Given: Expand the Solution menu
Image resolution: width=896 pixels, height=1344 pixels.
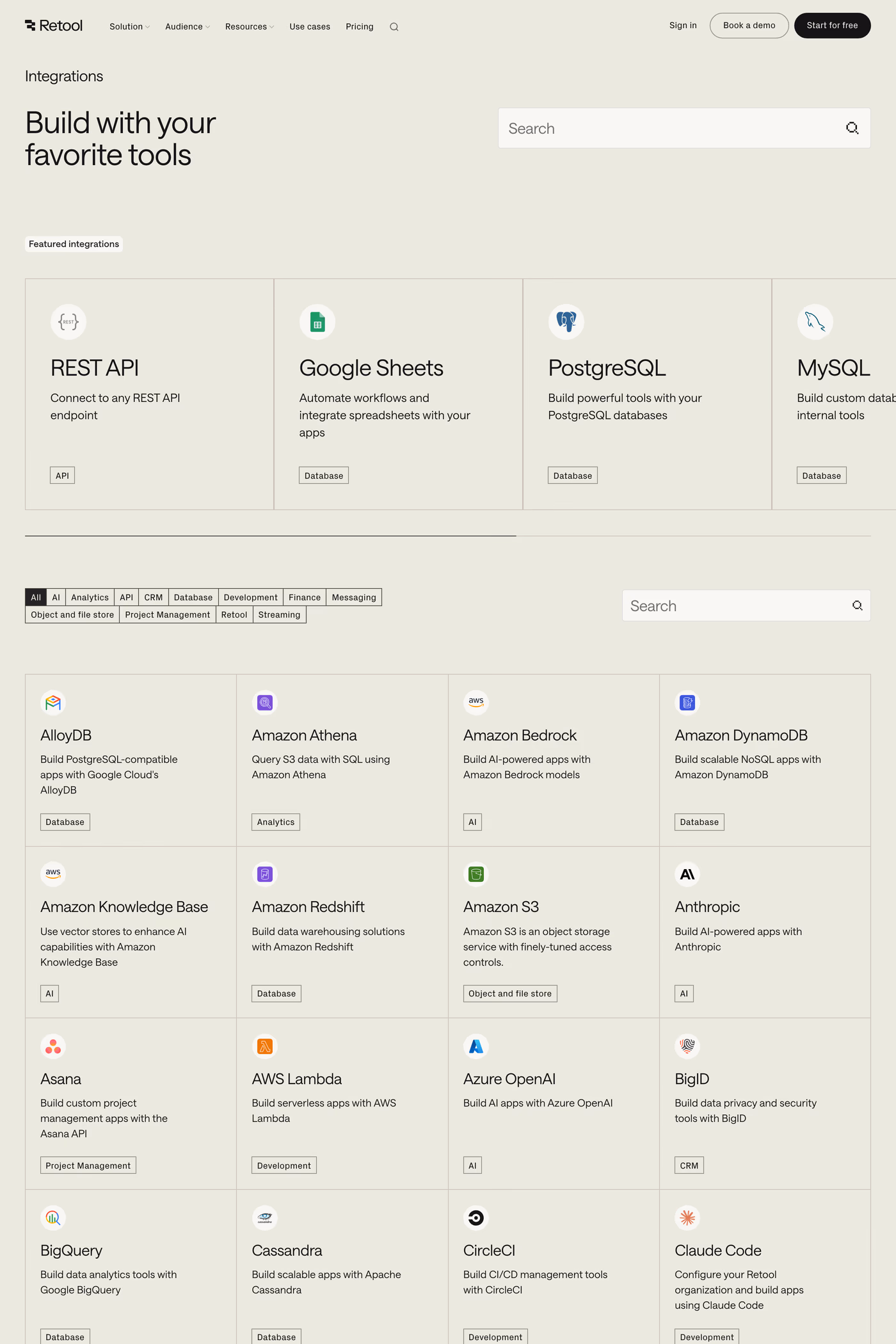Looking at the screenshot, I should [x=129, y=27].
